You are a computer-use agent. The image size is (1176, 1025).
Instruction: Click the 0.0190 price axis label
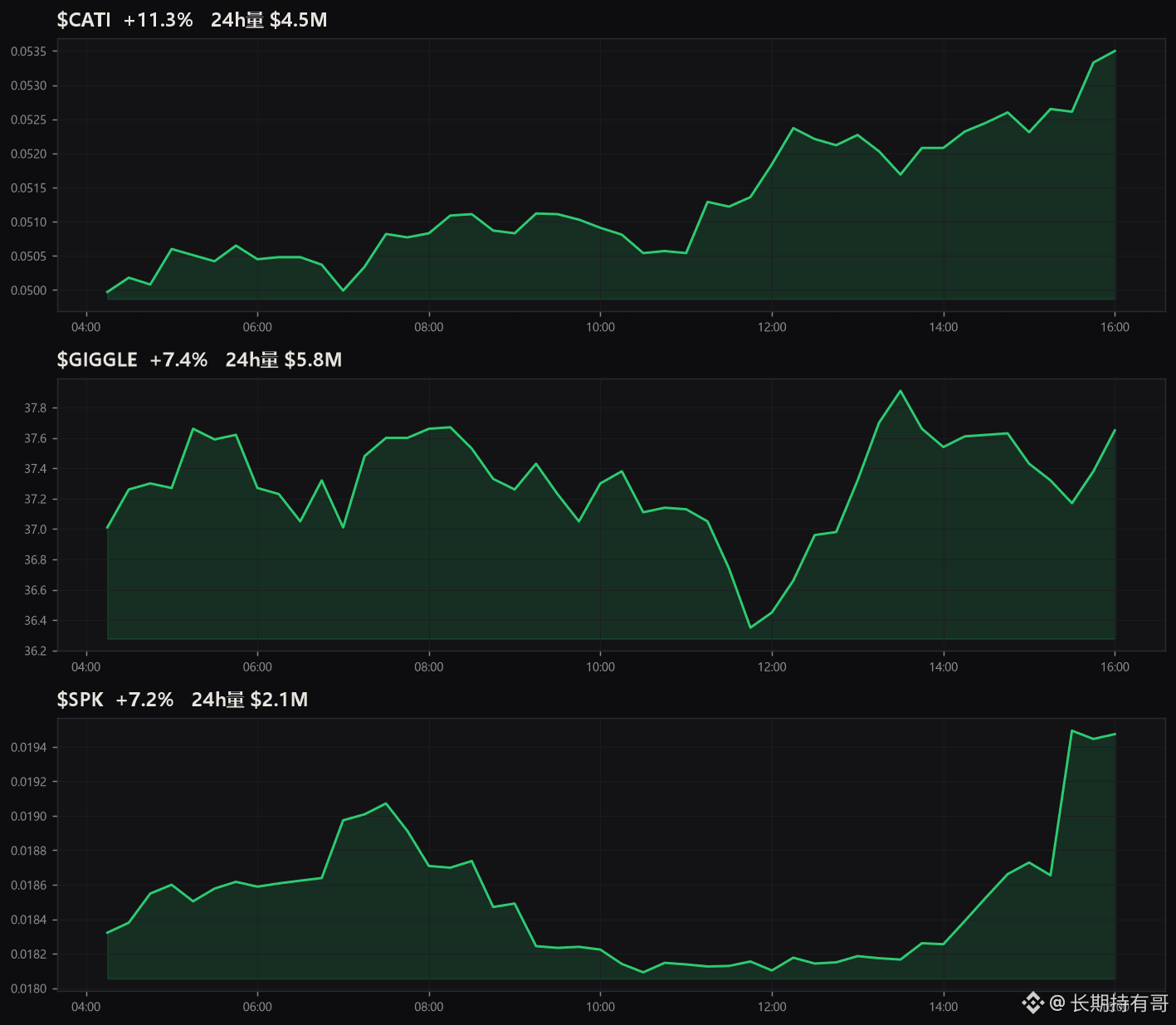click(x=28, y=817)
